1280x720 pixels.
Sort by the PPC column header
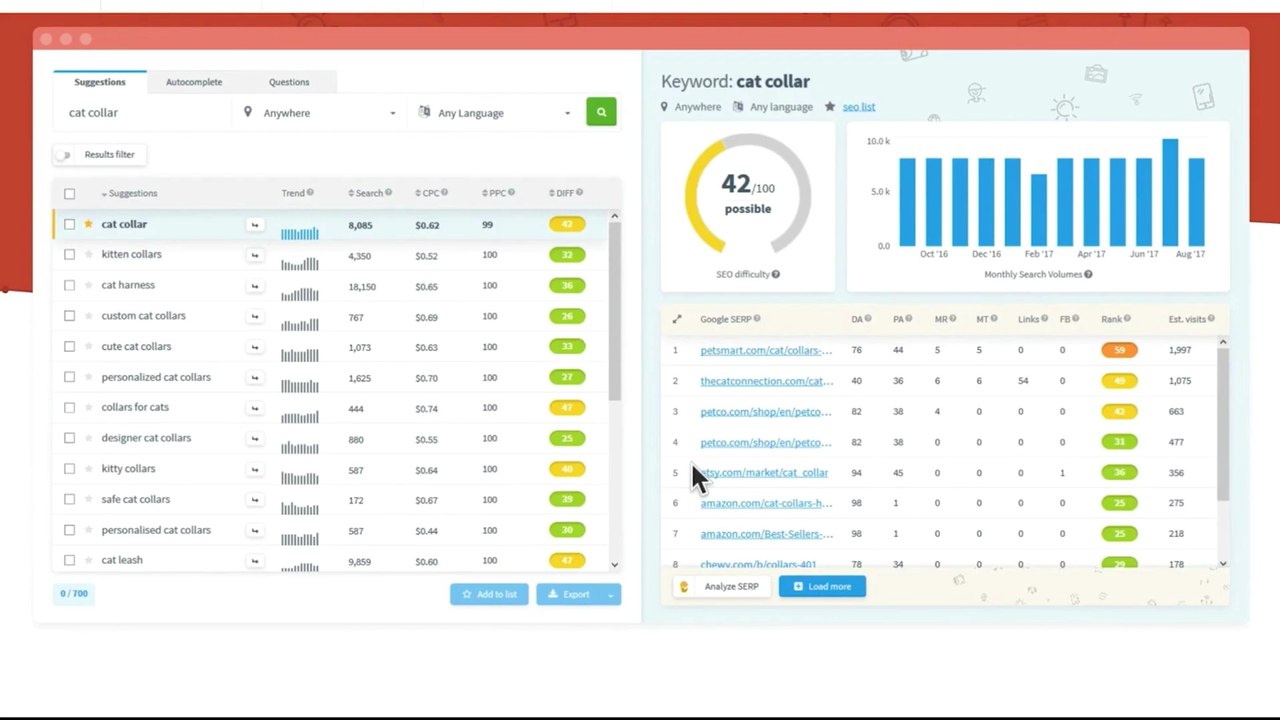(x=494, y=193)
